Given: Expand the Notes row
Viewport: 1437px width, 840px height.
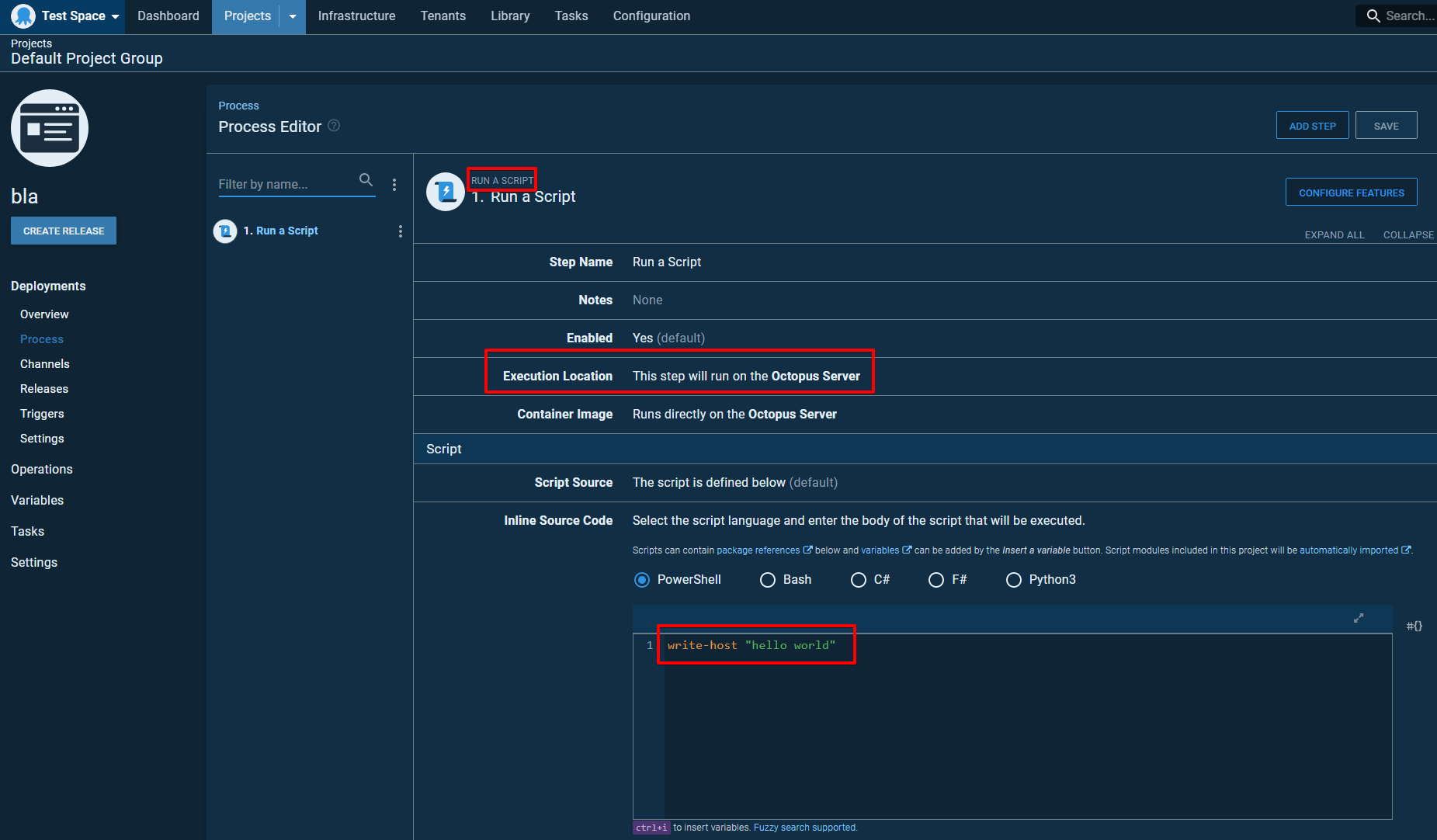Looking at the screenshot, I should (925, 300).
